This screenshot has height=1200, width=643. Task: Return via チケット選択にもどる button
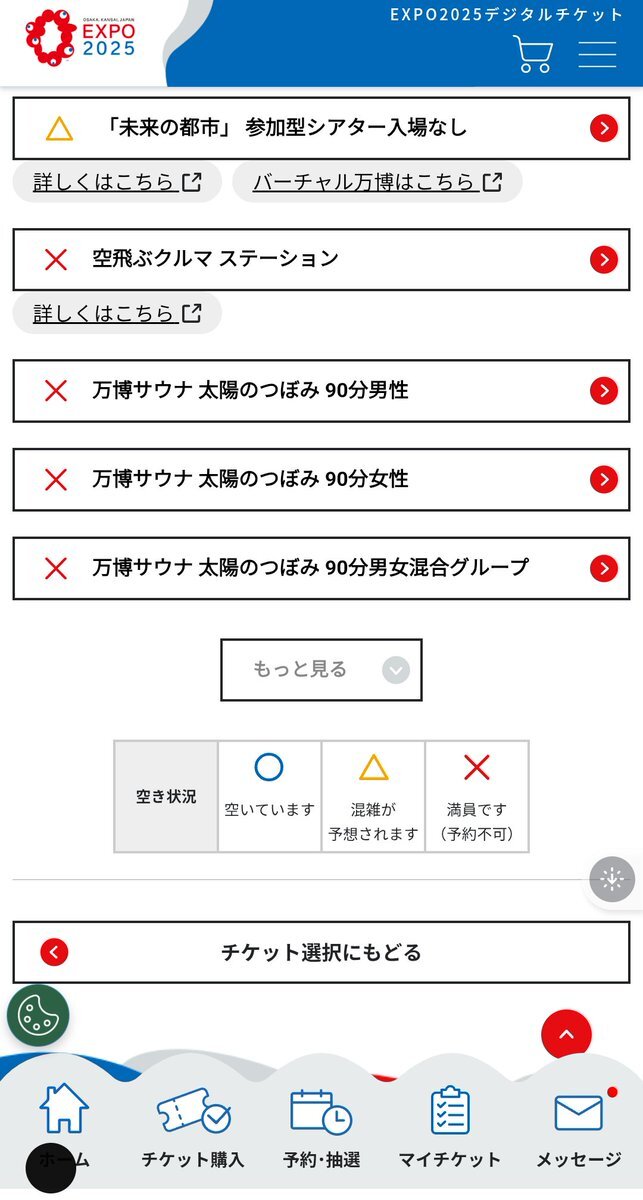321,952
